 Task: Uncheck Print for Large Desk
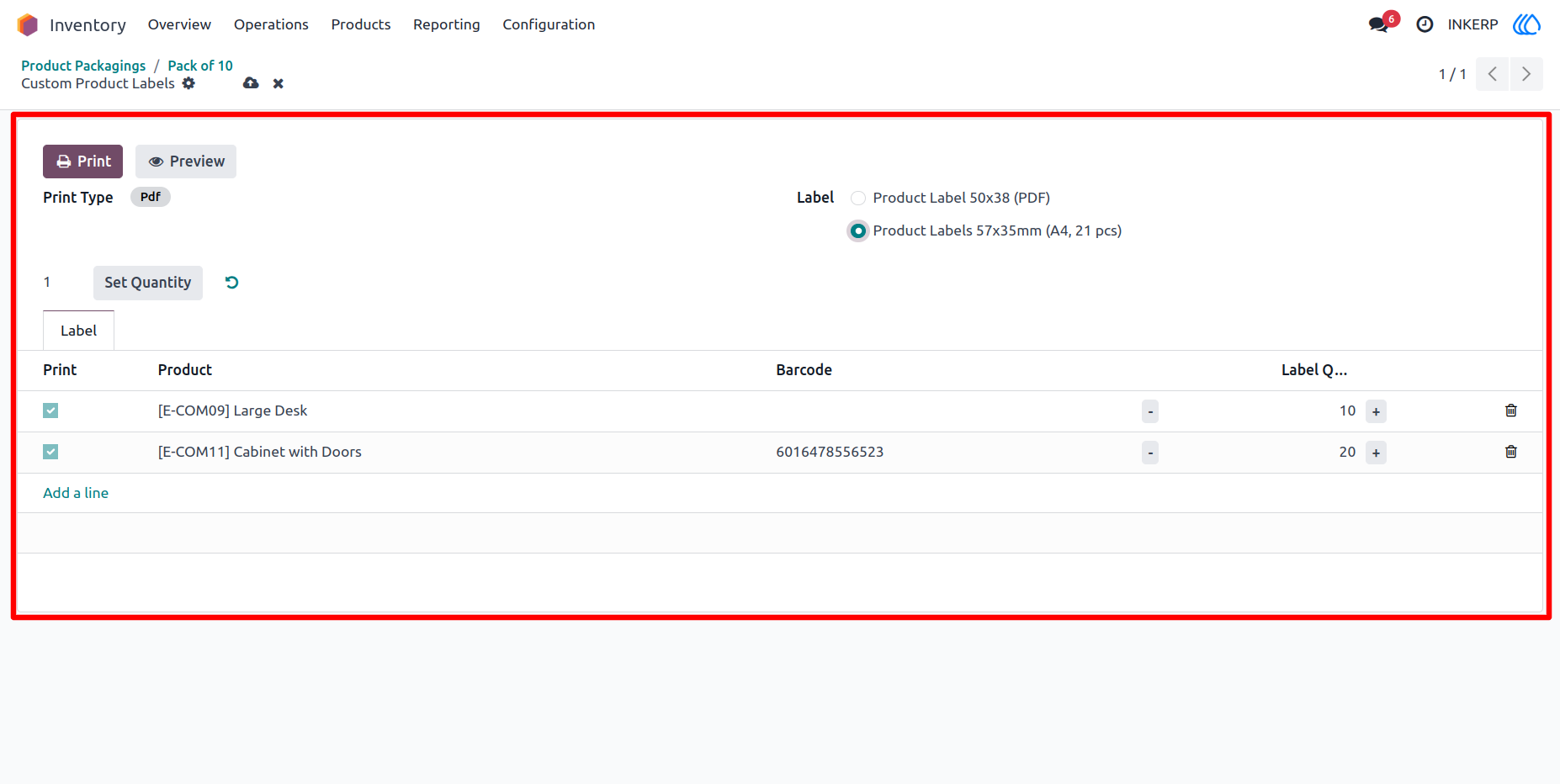tap(50, 411)
